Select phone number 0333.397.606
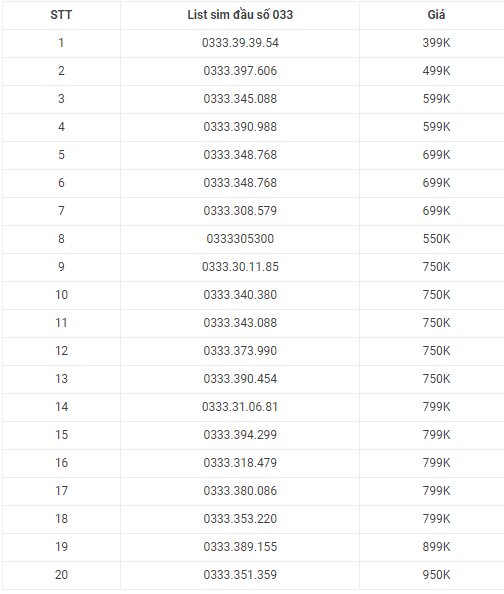Viewport: 504px width, 594px height. pos(240,71)
